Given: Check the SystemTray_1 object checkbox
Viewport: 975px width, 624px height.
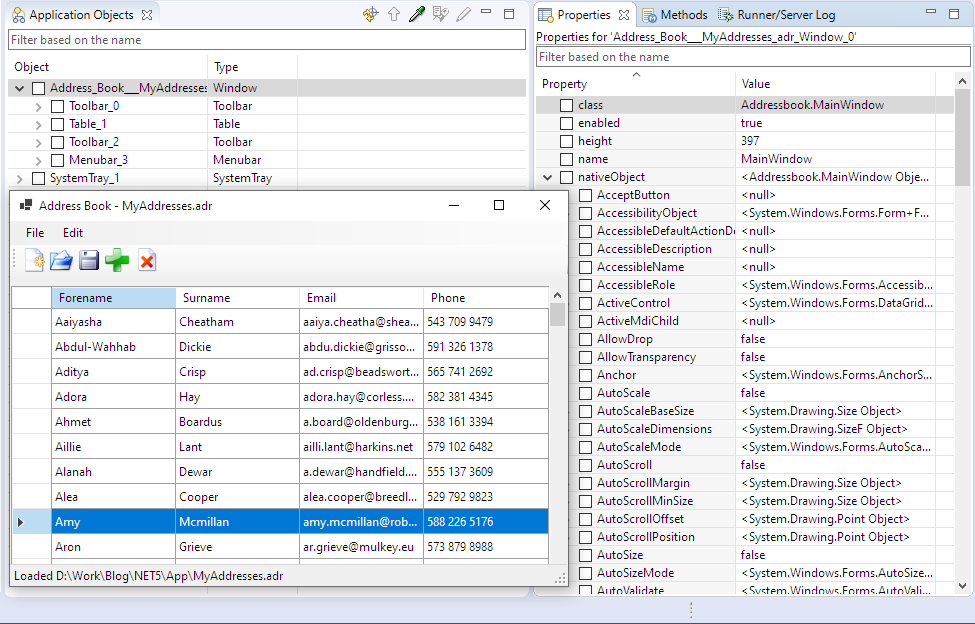Looking at the screenshot, I should point(39,178).
